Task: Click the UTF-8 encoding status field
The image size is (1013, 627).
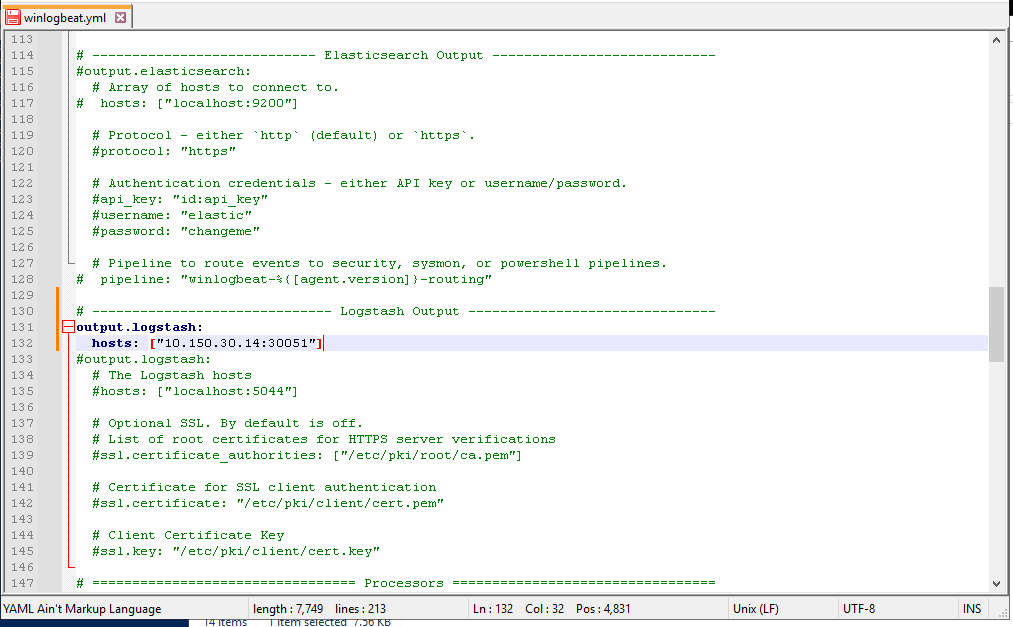Action: pos(859,609)
